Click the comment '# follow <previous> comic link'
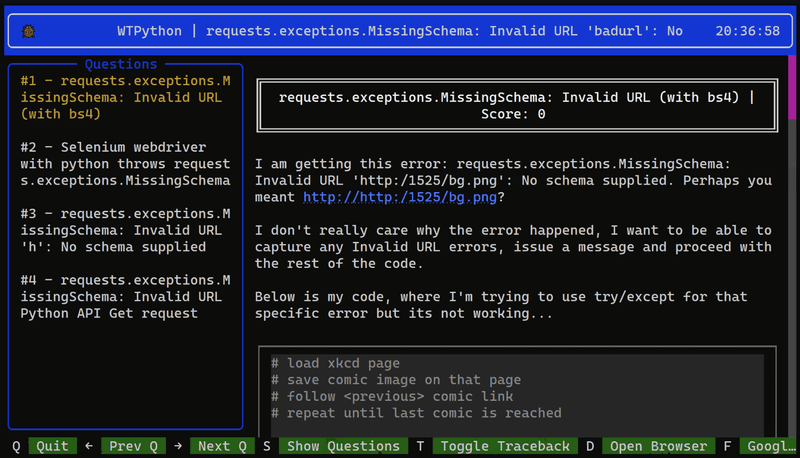Image resolution: width=800 pixels, height=458 pixels. click(392, 396)
